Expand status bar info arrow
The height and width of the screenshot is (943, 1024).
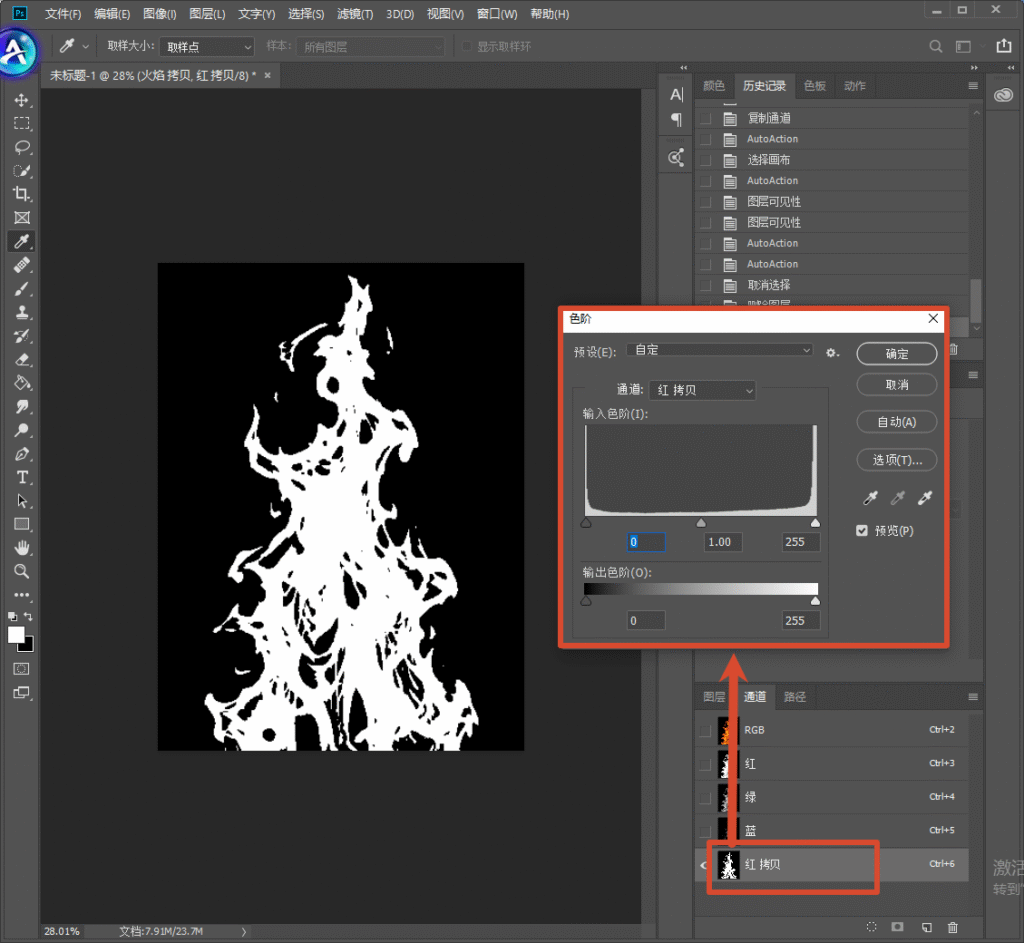[x=244, y=931]
